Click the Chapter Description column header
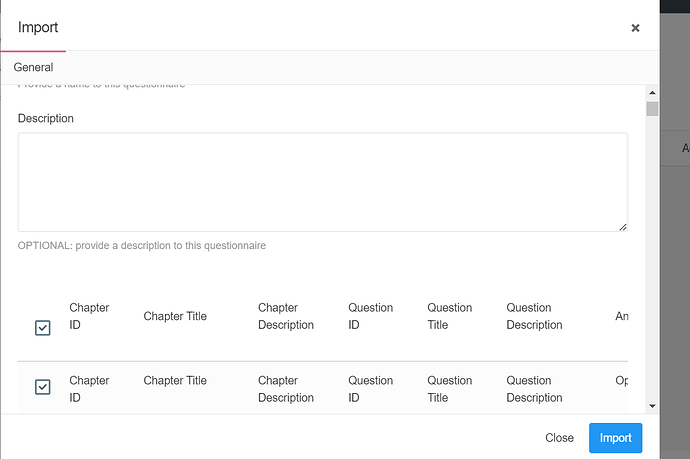 point(286,316)
